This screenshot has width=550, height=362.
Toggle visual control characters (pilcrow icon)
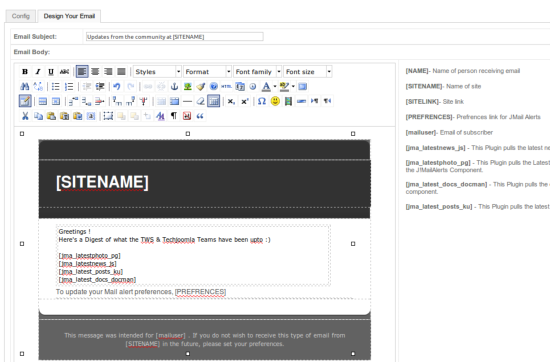pos(174,116)
